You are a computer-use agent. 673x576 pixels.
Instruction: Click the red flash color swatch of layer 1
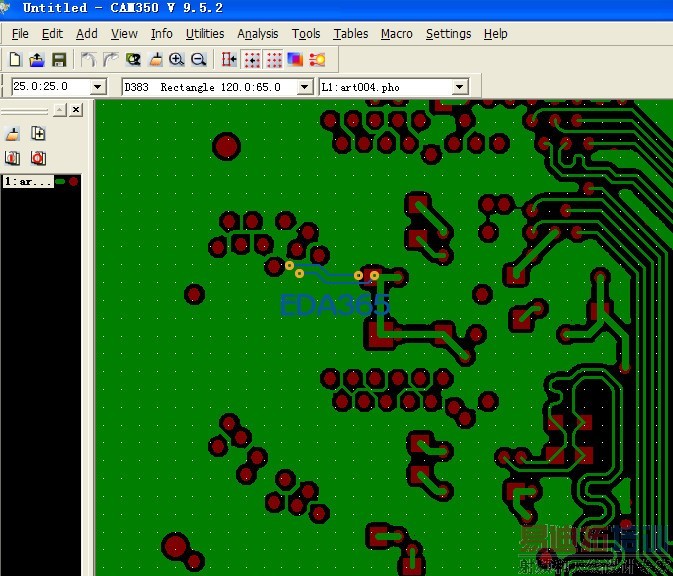tap(73, 182)
